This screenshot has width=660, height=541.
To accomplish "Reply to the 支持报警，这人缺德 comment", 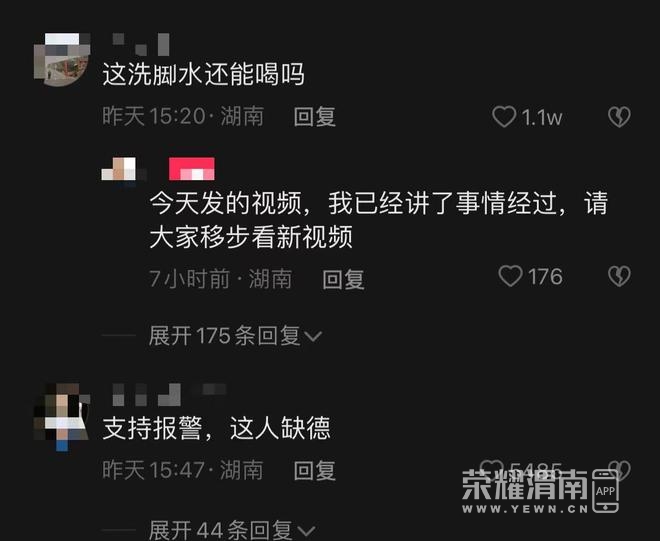I will [314, 470].
